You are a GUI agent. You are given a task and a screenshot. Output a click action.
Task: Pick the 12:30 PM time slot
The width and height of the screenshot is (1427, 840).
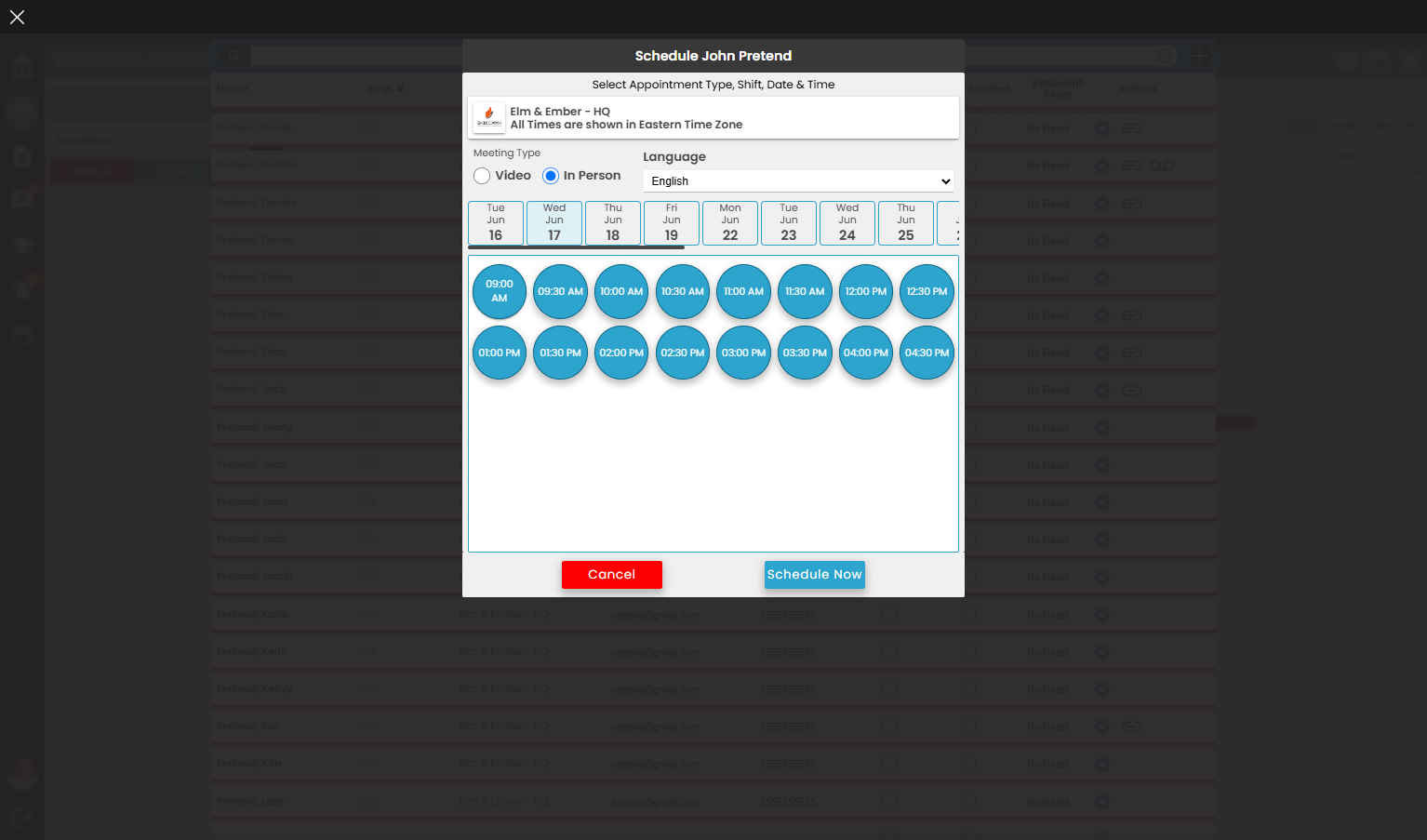pyautogui.click(x=927, y=291)
